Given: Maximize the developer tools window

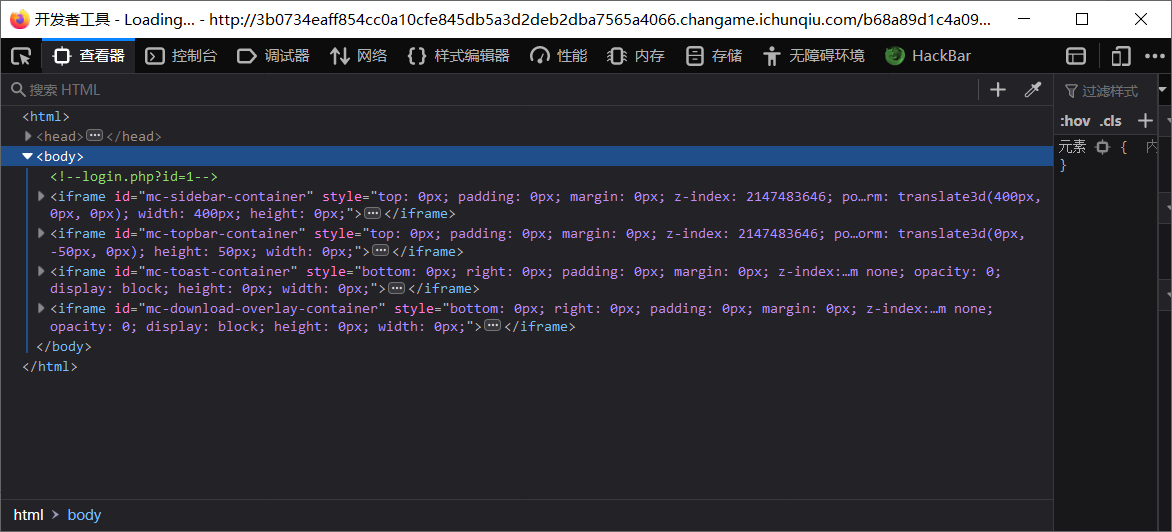Looking at the screenshot, I should (x=1082, y=19).
